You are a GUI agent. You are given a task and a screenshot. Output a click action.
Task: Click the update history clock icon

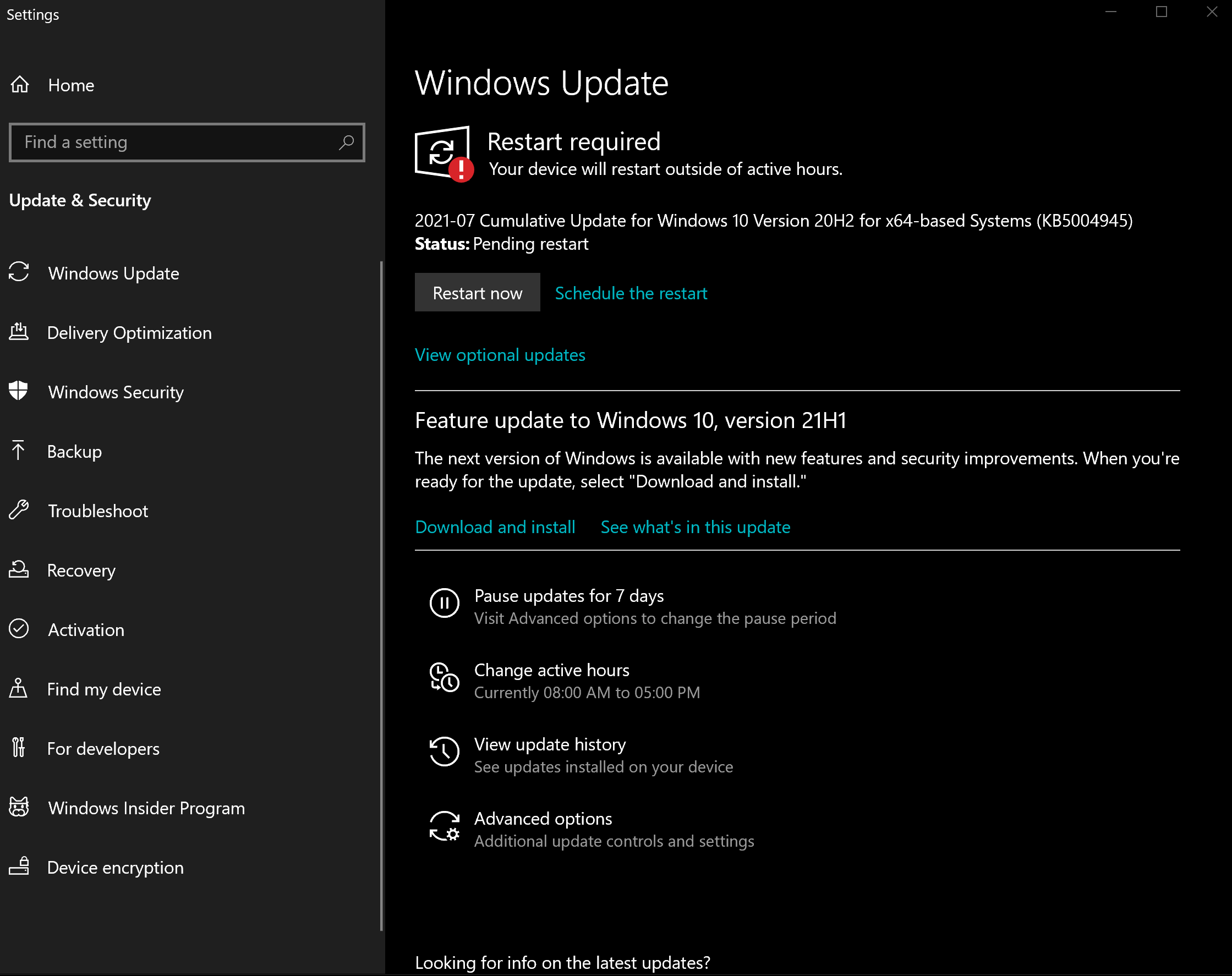coord(444,752)
